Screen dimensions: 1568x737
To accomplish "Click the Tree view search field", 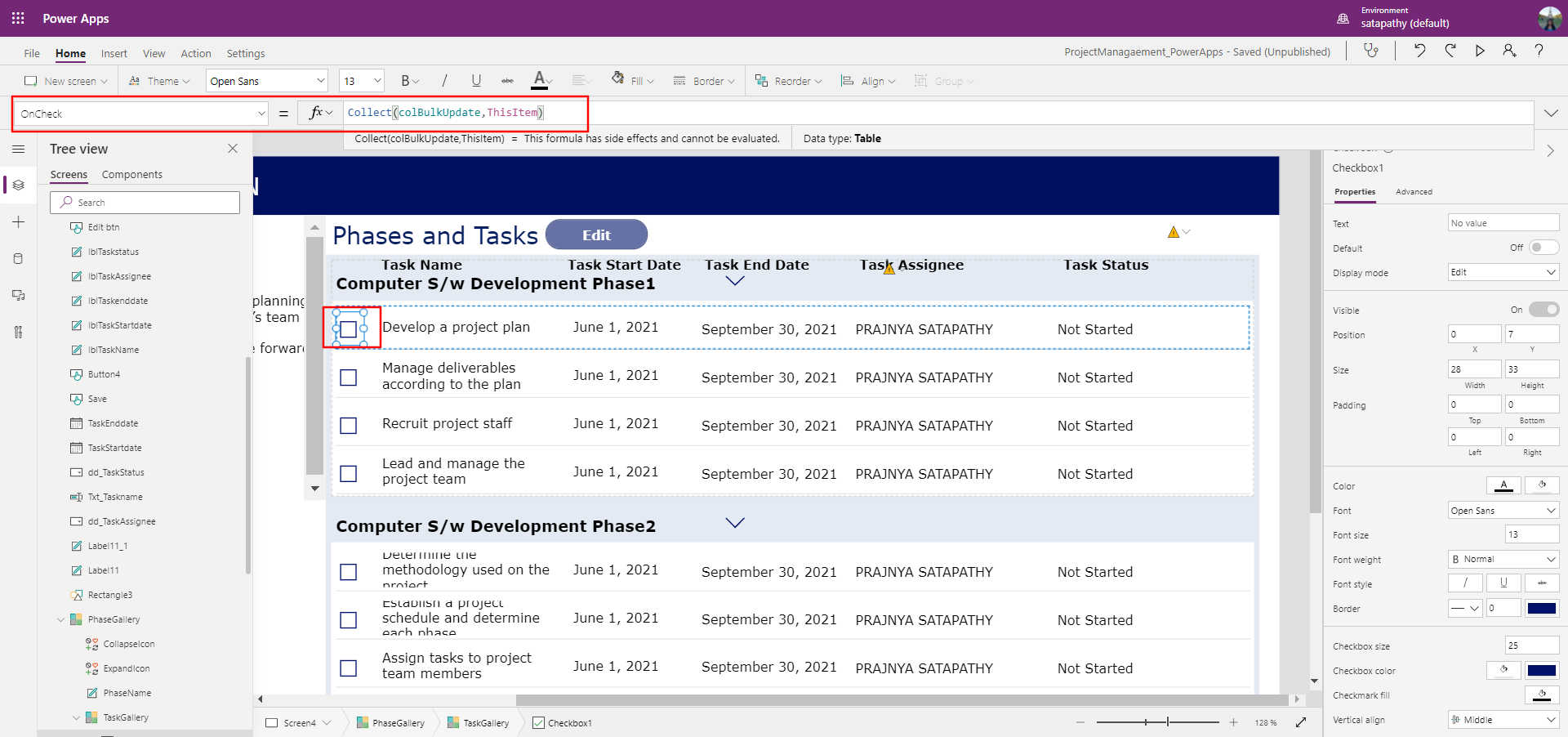I will 145,203.
